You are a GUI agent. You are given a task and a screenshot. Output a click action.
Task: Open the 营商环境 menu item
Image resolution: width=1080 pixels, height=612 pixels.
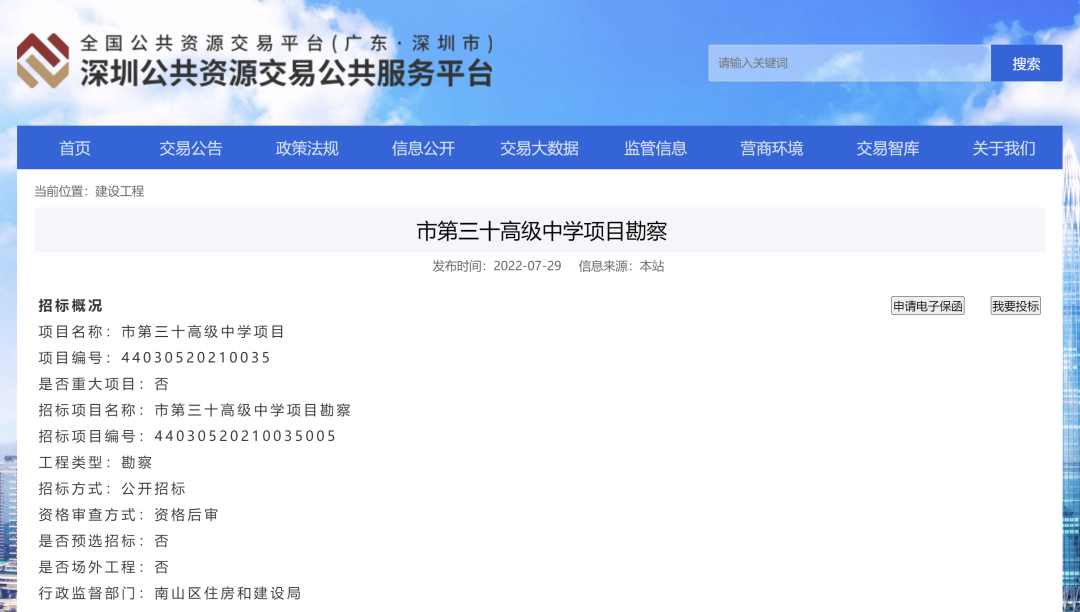pos(771,147)
